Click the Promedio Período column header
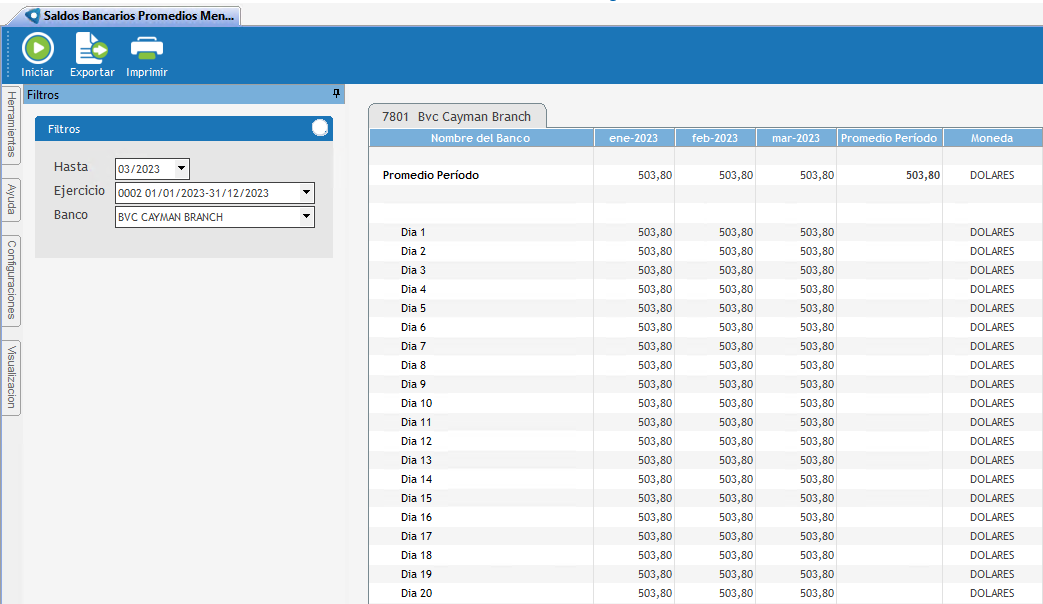The width and height of the screenshot is (1043, 604). coord(889,138)
